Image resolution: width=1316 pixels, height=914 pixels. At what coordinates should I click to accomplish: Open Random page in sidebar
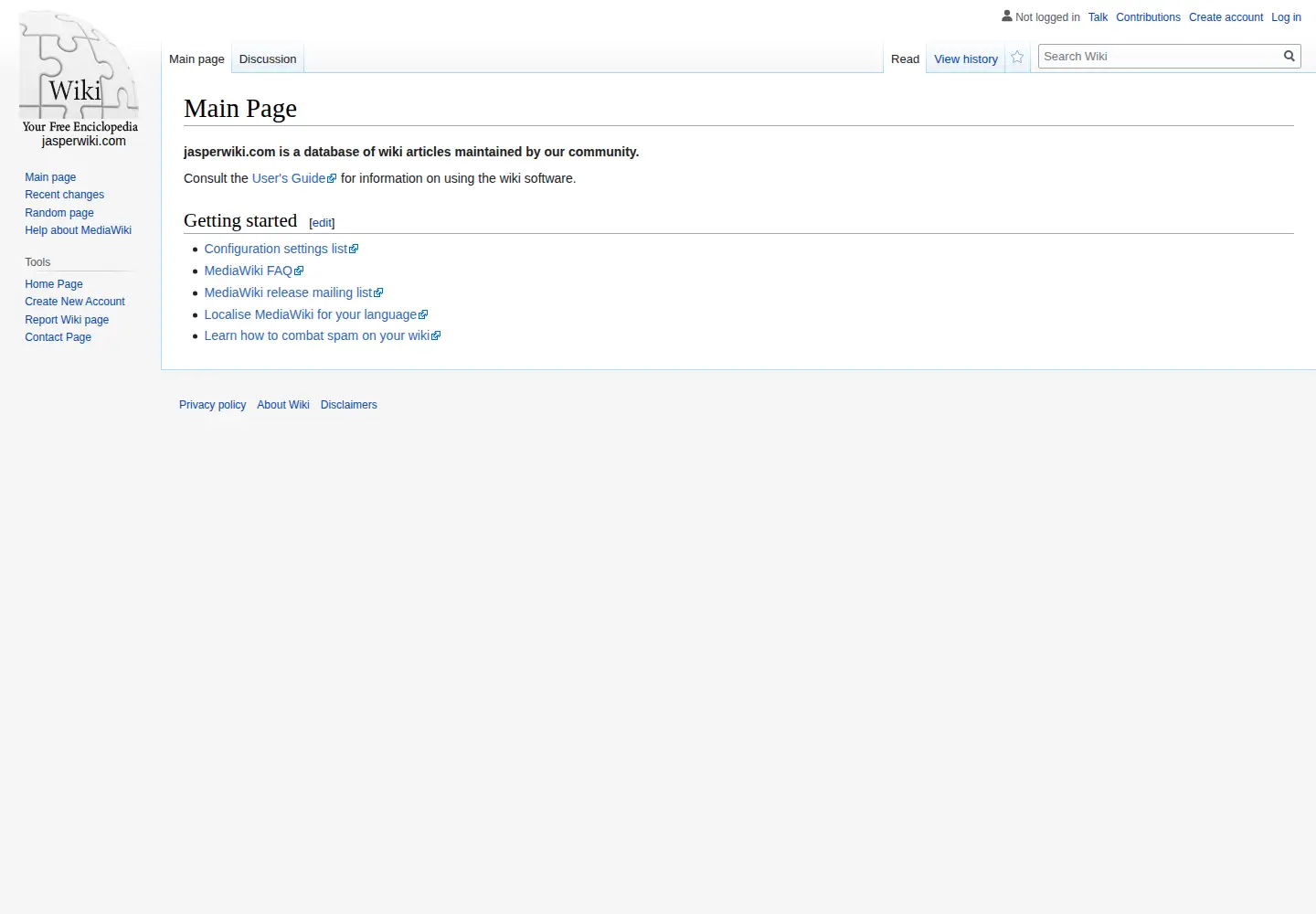click(59, 213)
